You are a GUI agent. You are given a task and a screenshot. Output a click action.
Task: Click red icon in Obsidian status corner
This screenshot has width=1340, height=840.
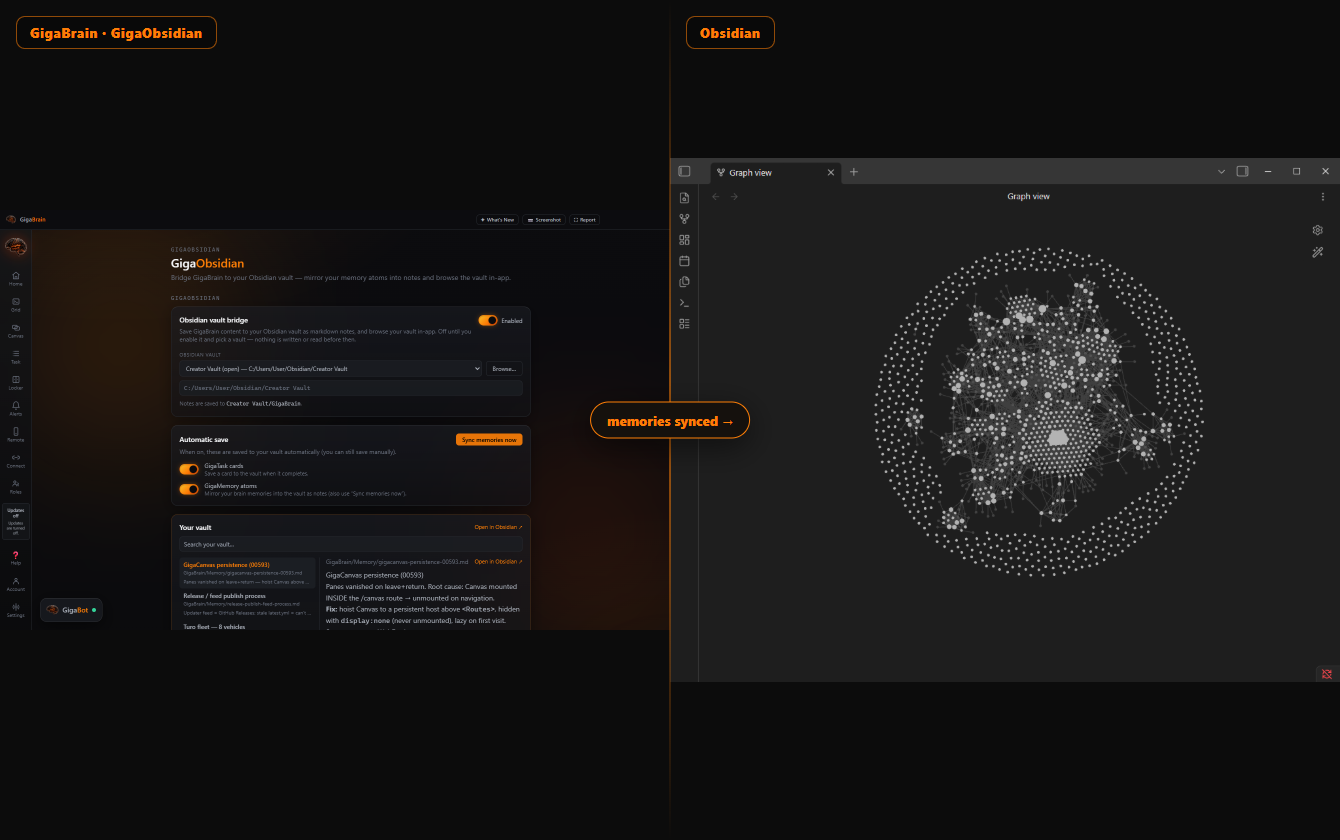[1327, 674]
